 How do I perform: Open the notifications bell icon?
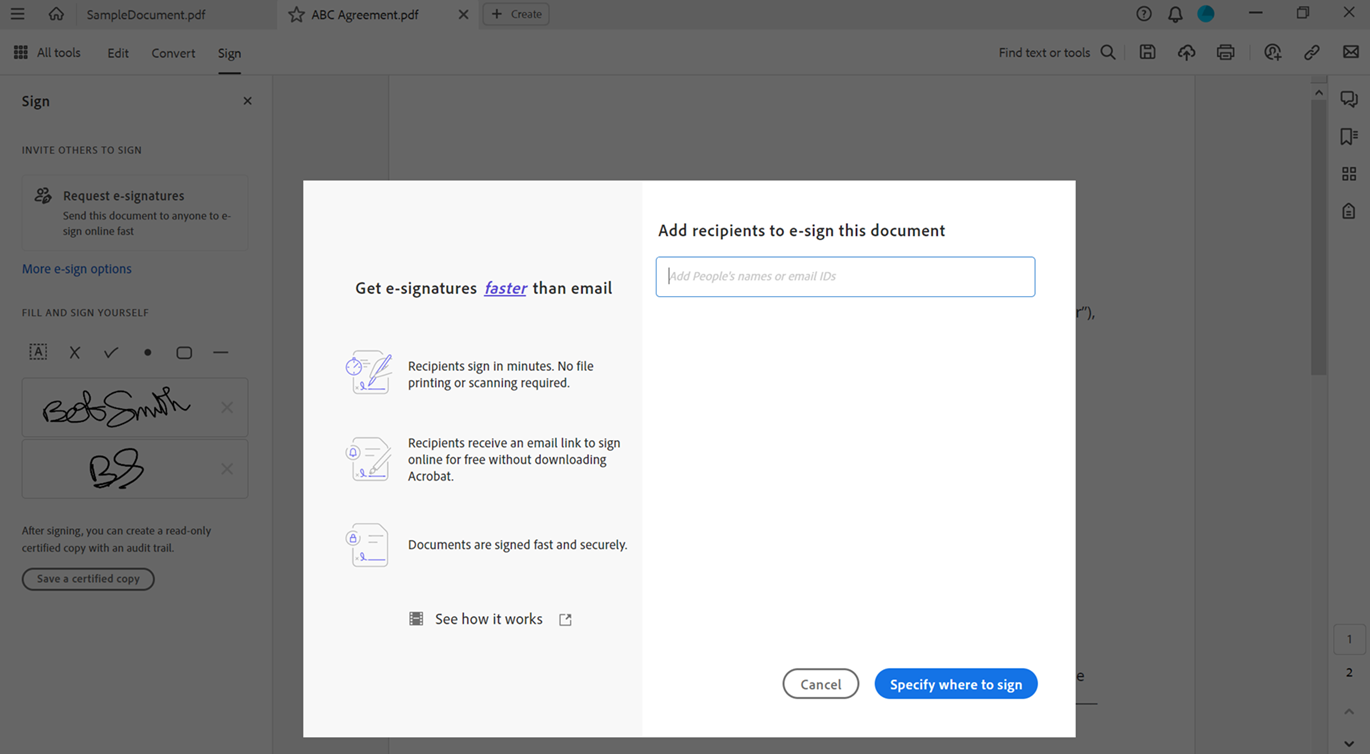click(x=1175, y=14)
